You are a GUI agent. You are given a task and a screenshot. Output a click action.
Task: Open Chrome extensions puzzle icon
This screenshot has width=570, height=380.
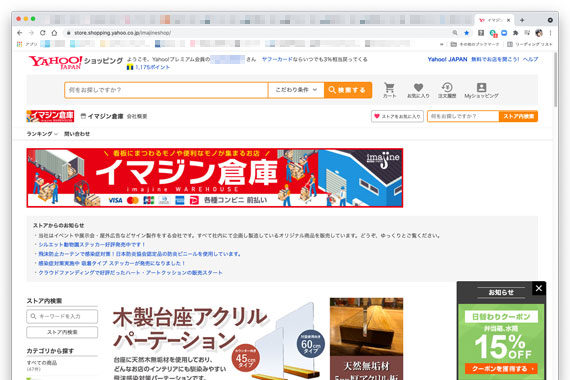pyautogui.click(x=515, y=33)
